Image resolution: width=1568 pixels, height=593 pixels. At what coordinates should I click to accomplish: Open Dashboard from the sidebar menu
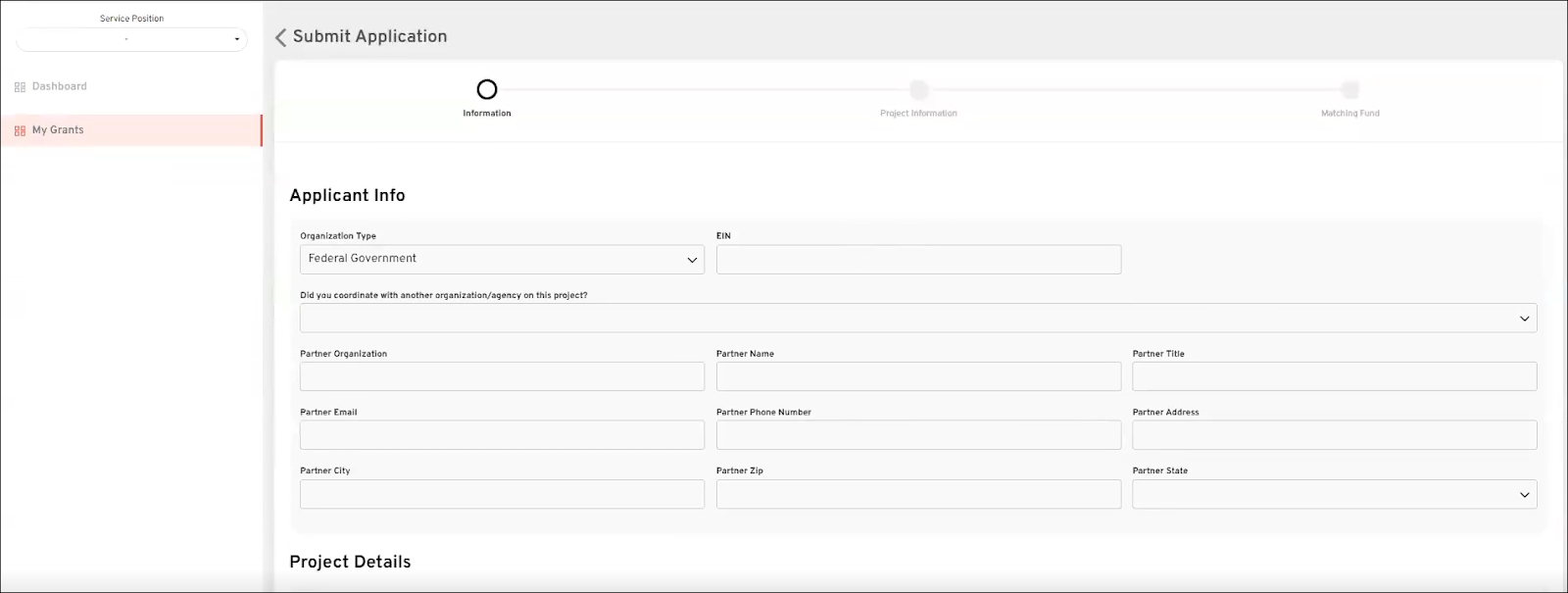[59, 86]
